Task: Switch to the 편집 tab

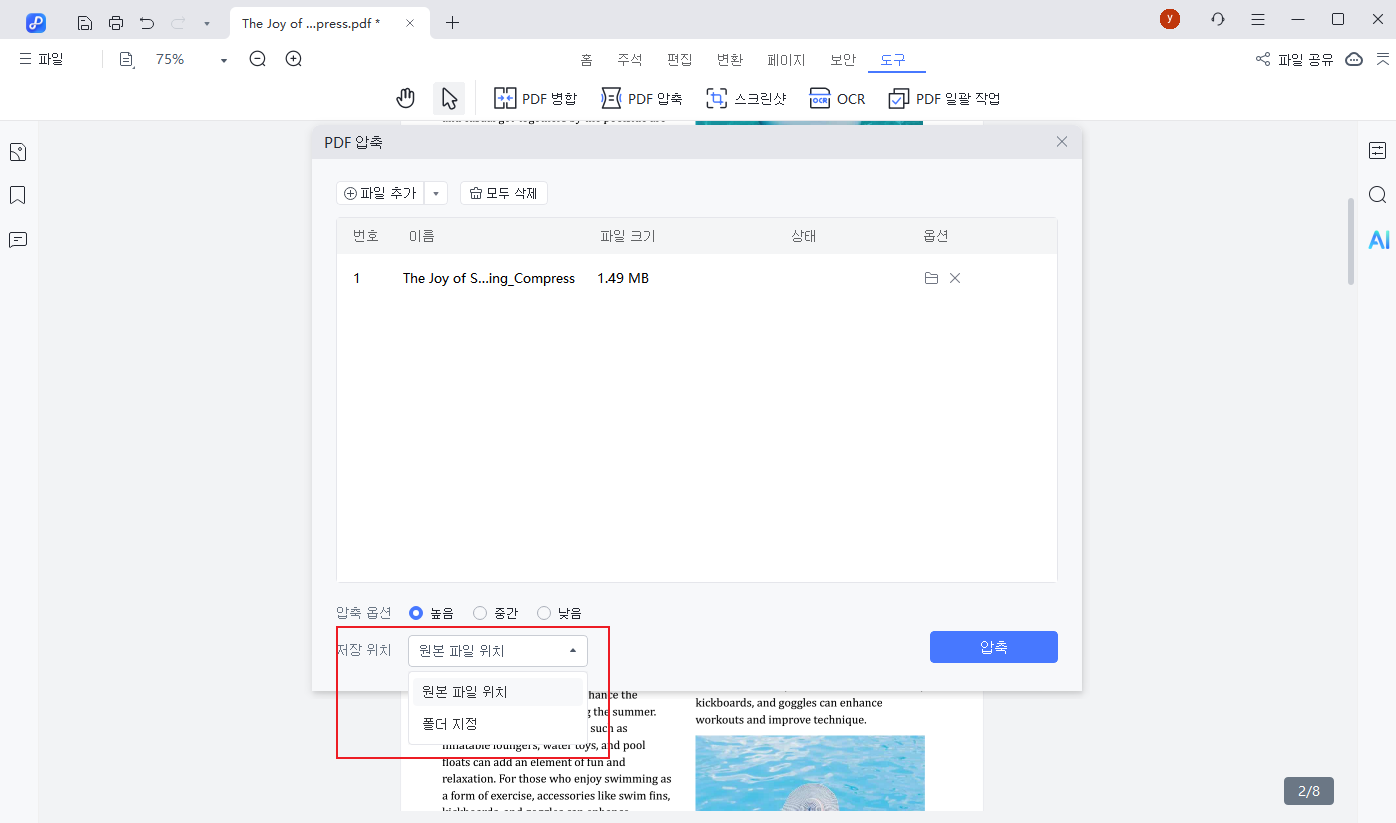Action: [680, 59]
